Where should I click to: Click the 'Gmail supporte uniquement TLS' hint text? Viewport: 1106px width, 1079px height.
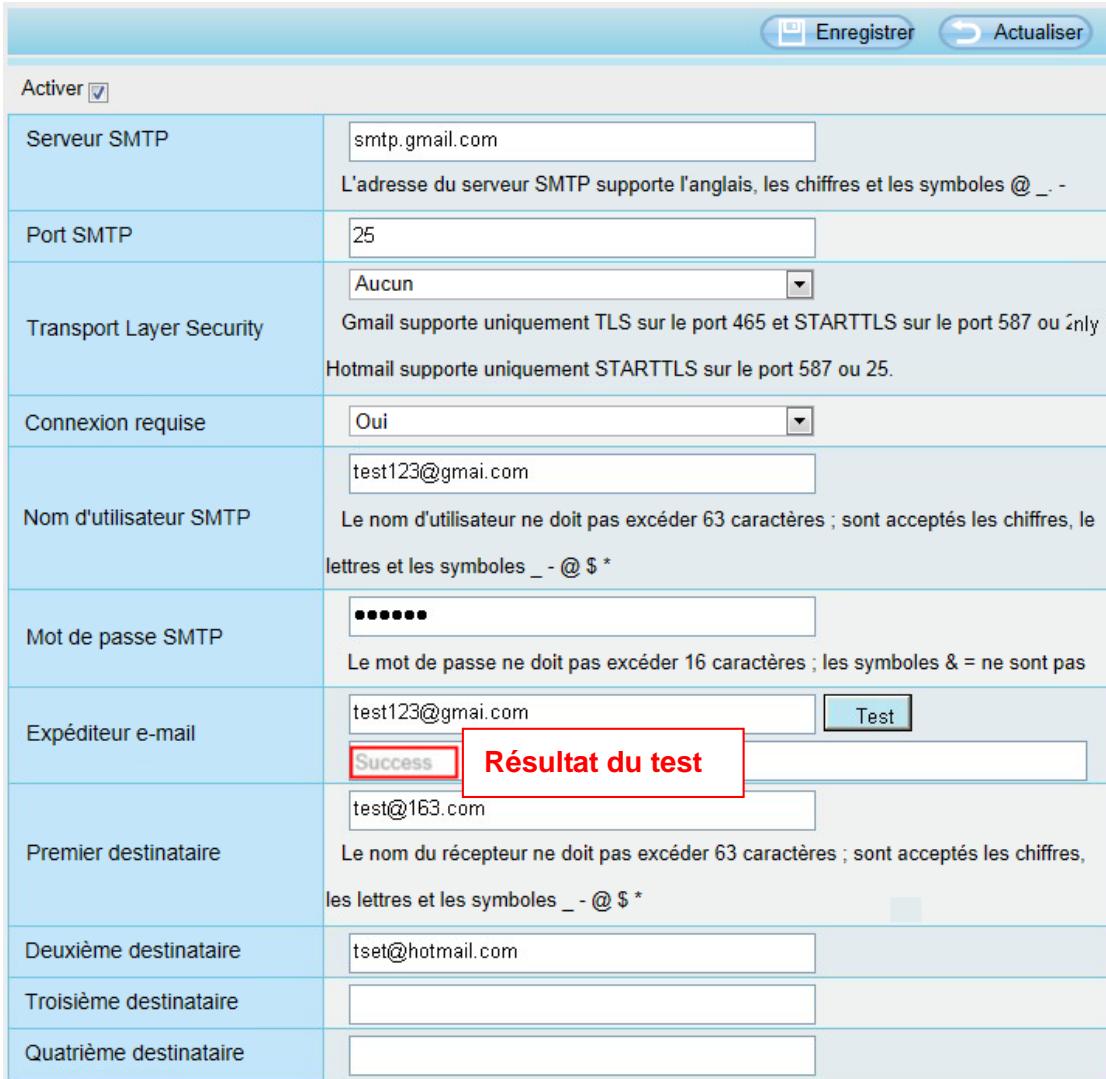point(719,323)
